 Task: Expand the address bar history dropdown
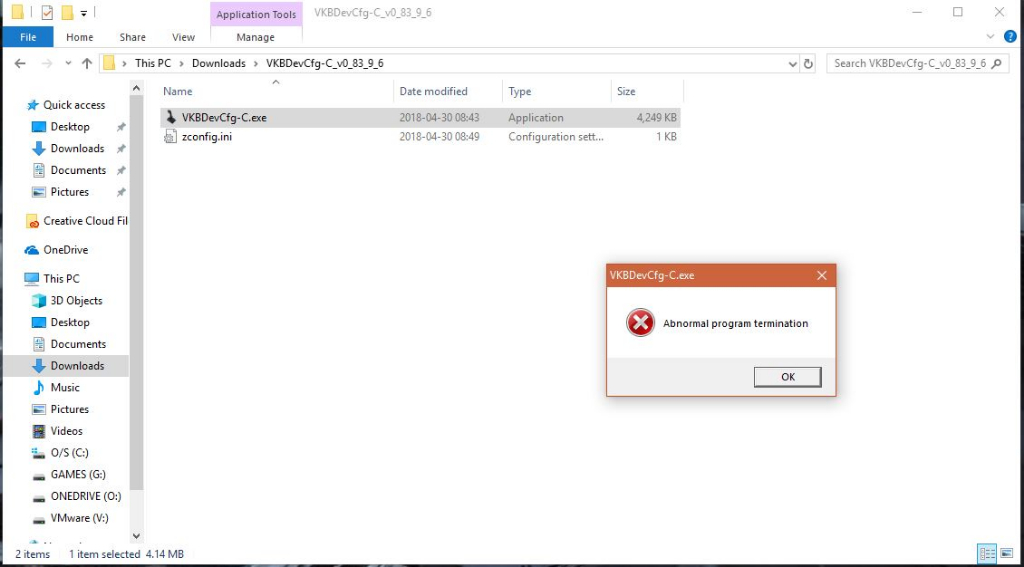click(x=792, y=64)
